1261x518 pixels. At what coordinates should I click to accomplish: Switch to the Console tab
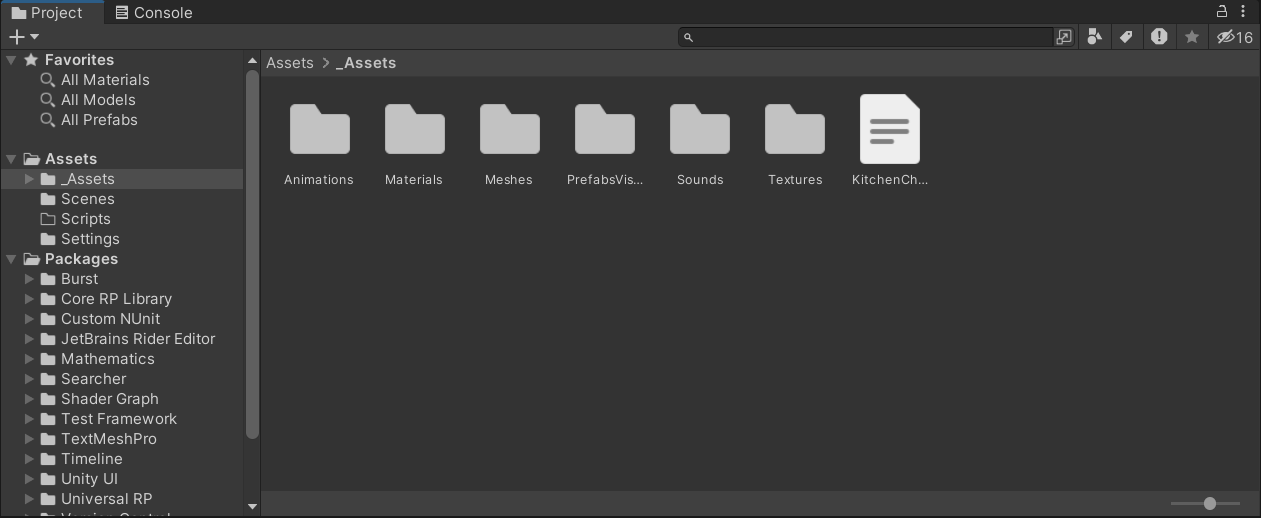click(153, 13)
